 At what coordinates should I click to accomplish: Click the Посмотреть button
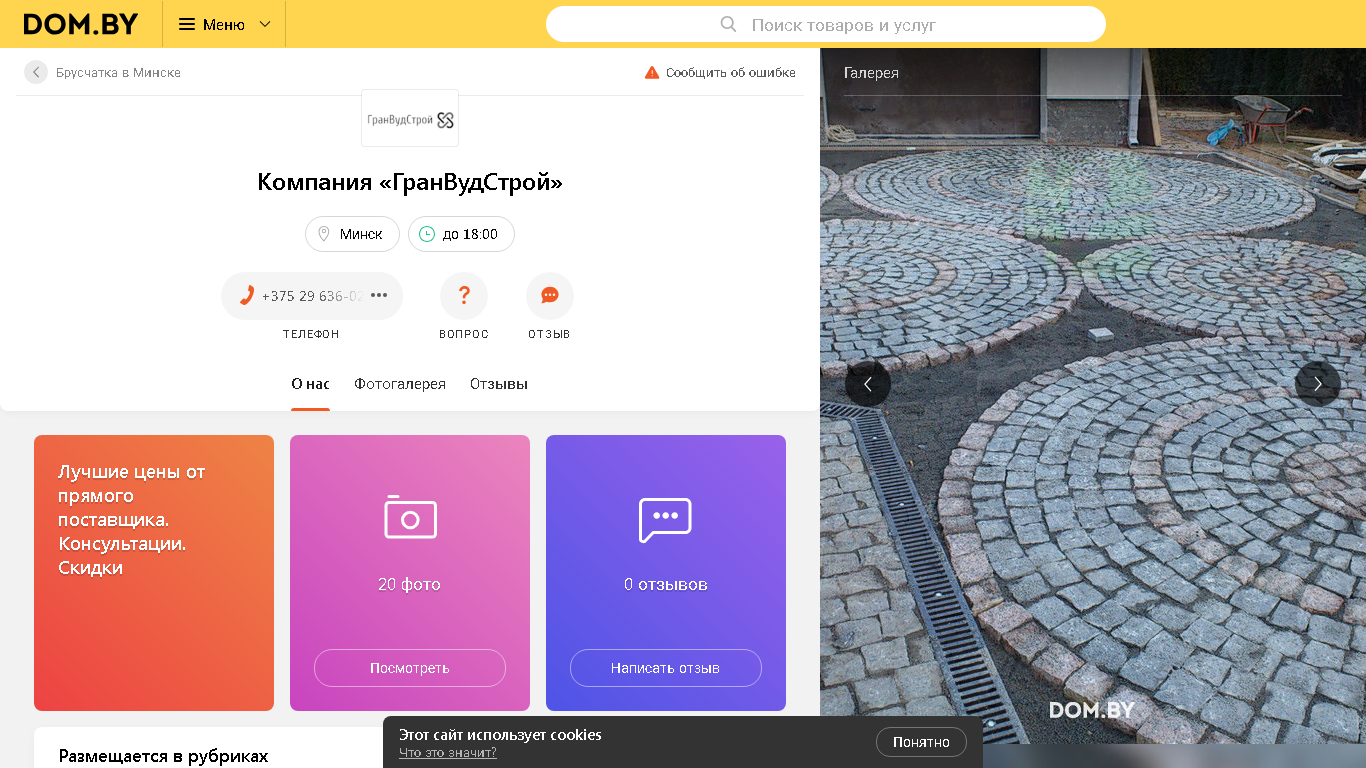tap(410, 668)
